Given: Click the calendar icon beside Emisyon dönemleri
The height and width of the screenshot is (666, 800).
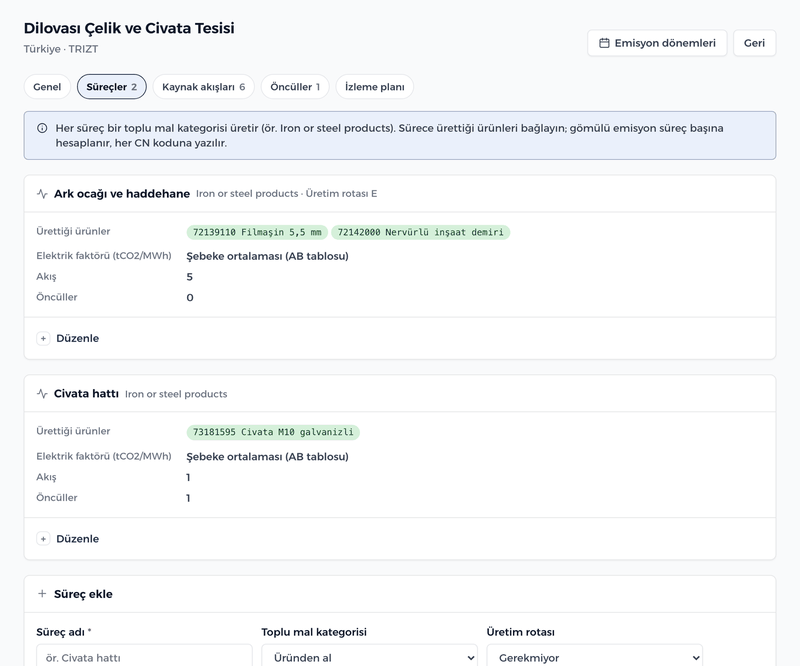Looking at the screenshot, I should [604, 43].
